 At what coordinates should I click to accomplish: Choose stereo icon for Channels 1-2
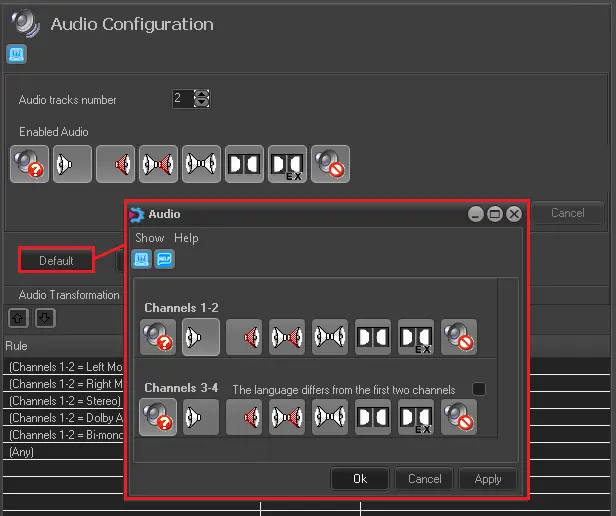[330, 337]
